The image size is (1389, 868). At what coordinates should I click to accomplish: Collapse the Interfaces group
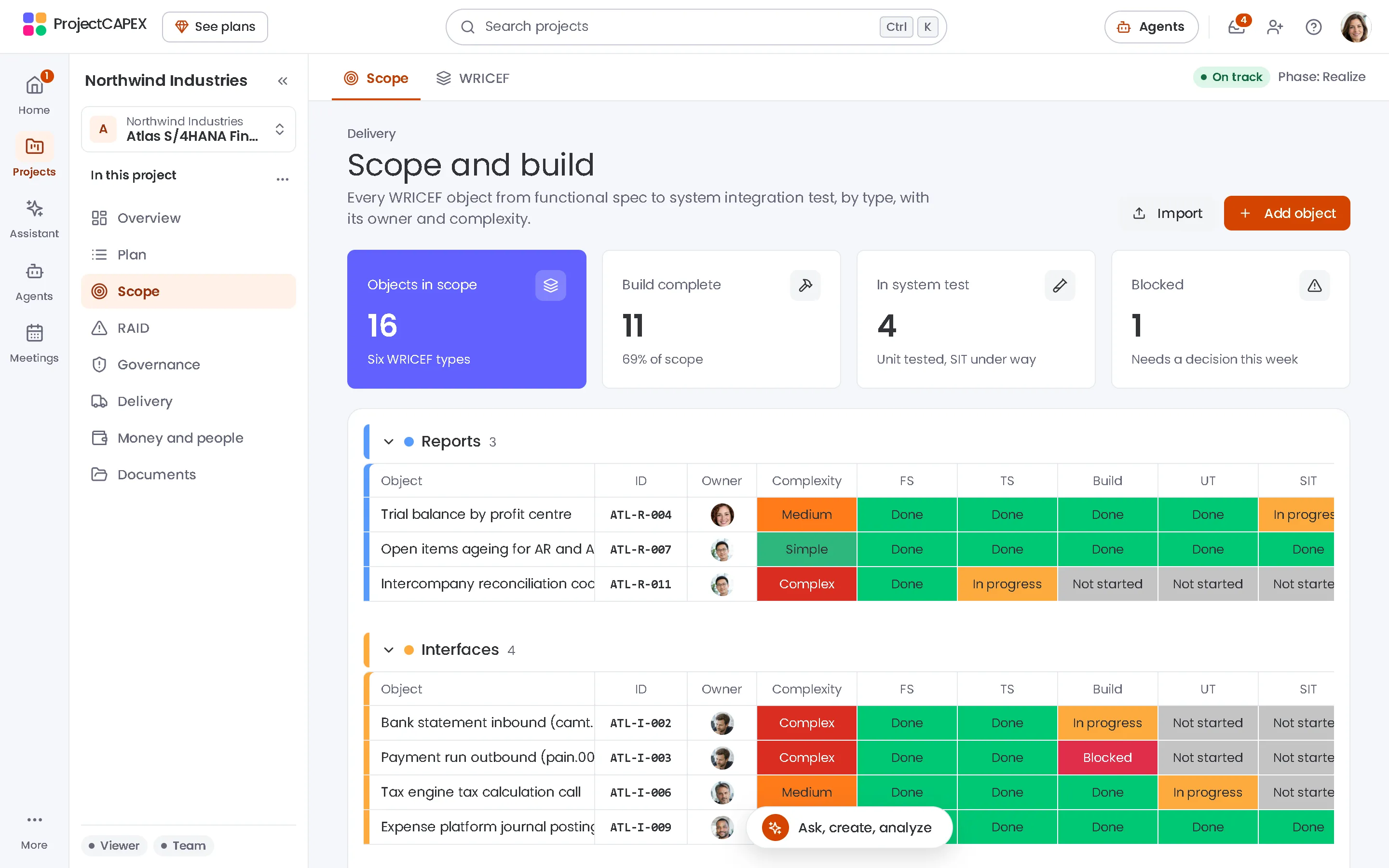click(x=389, y=650)
